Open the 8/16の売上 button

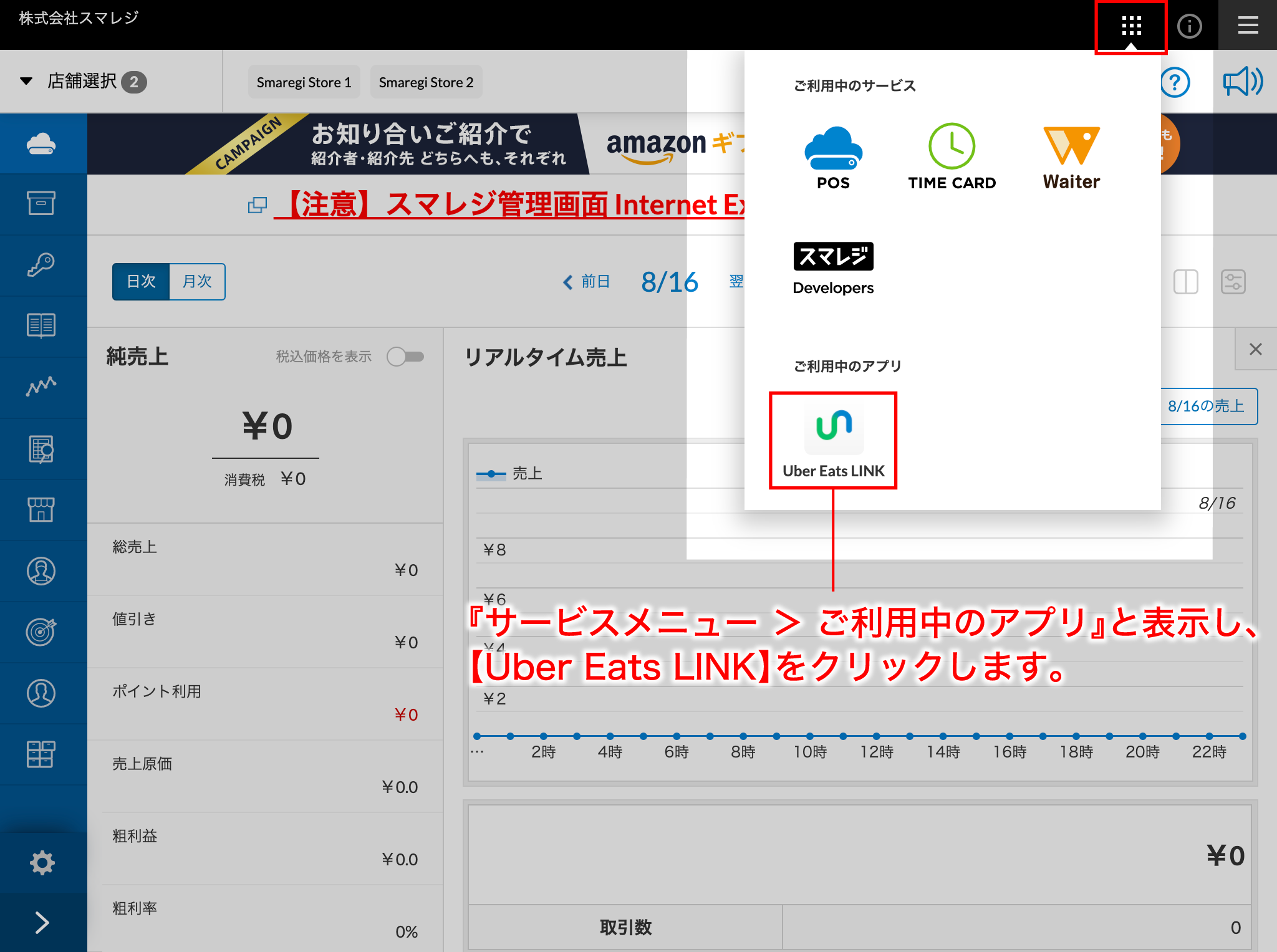[1206, 406]
